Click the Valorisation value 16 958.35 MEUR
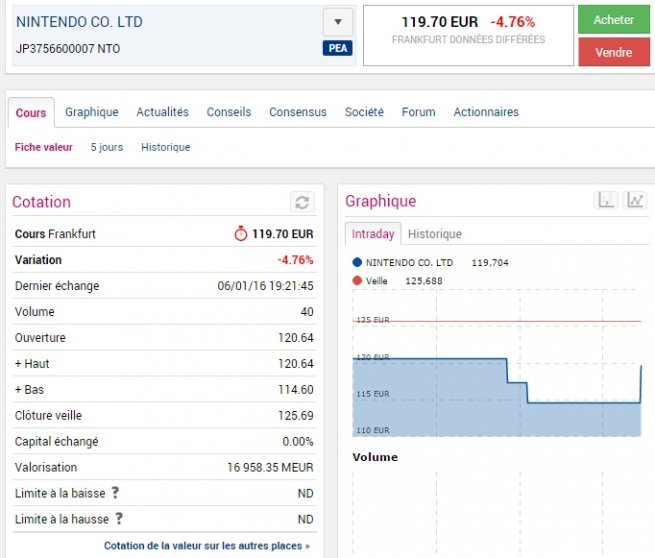Image resolution: width=655 pixels, height=558 pixels. click(x=270, y=467)
